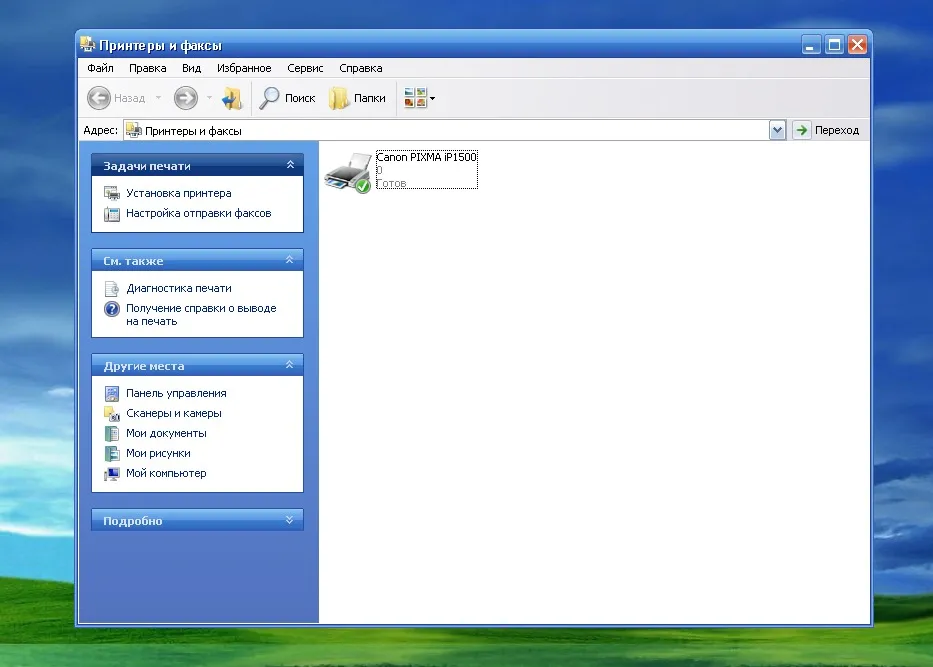Open the Forward button history dropdown arrow
Viewport: 933px width, 667px height.
(209, 98)
